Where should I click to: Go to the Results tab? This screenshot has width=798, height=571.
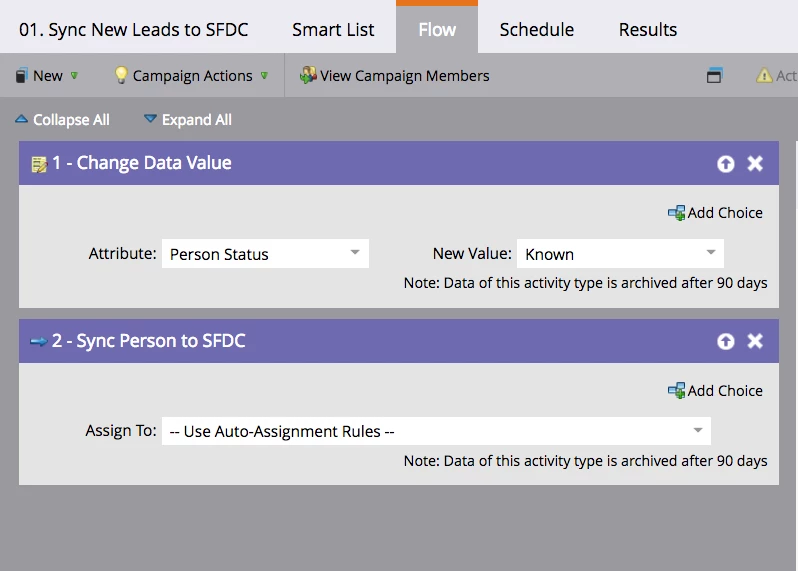(x=648, y=29)
